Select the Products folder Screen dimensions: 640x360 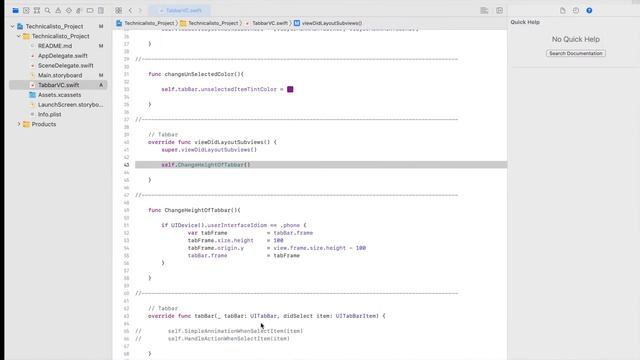click(44, 124)
